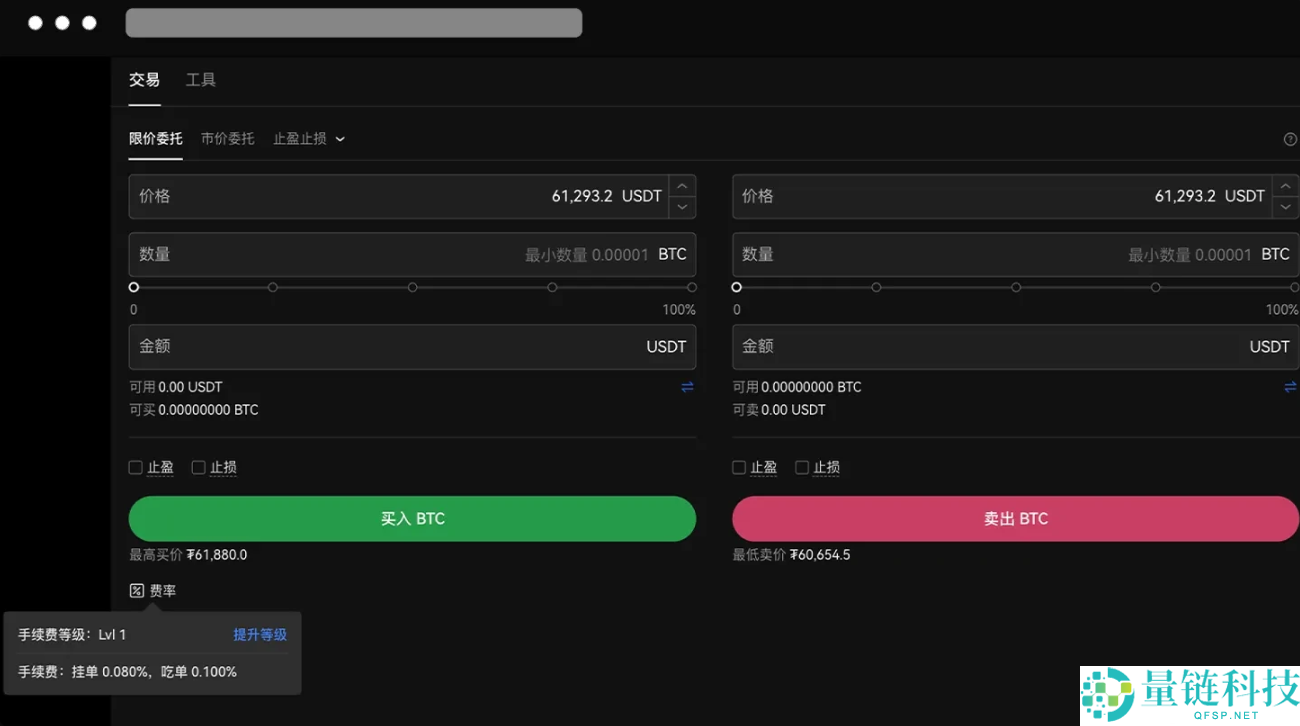Screen dimensions: 1300x726
Task: Decrease the buy price with down arrow
Action: point(682,207)
